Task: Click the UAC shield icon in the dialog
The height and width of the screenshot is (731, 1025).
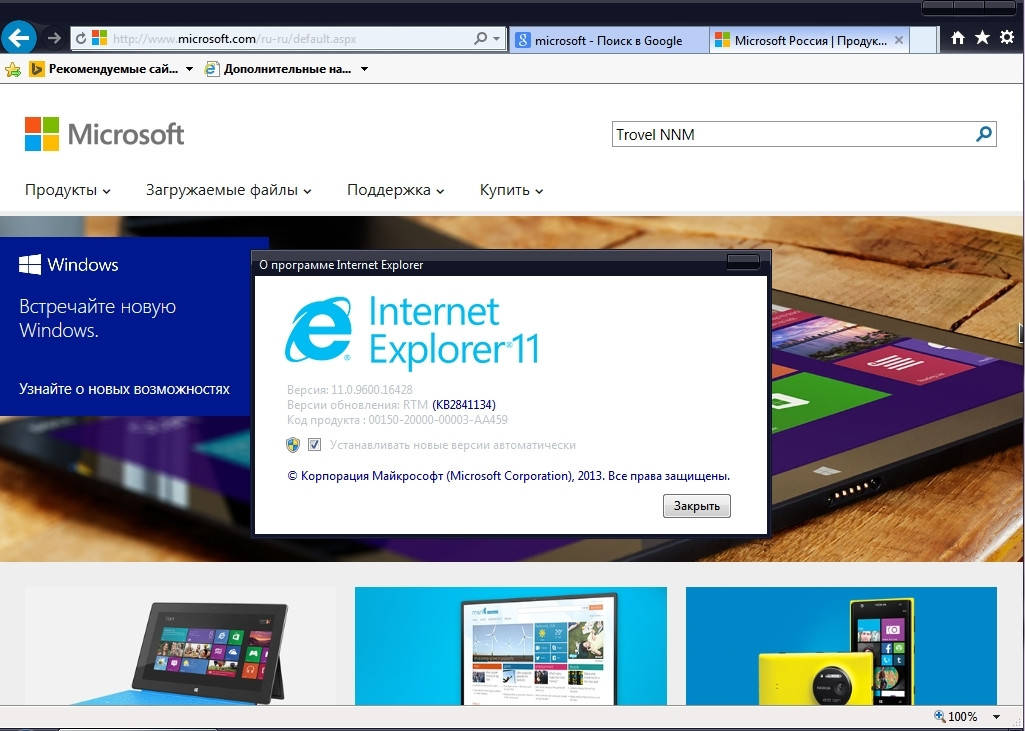Action: point(293,445)
